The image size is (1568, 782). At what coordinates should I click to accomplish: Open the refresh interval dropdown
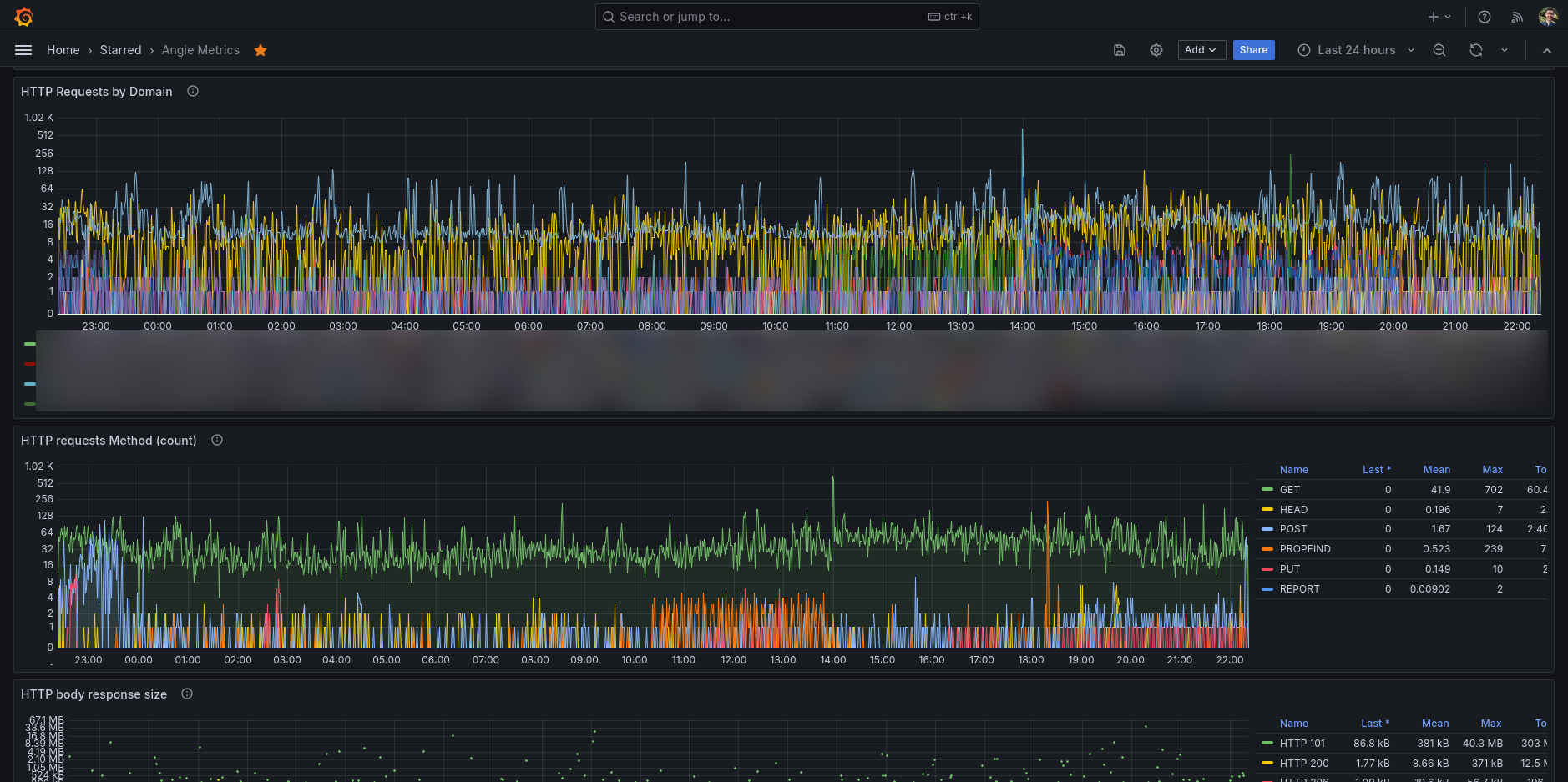coord(1505,50)
